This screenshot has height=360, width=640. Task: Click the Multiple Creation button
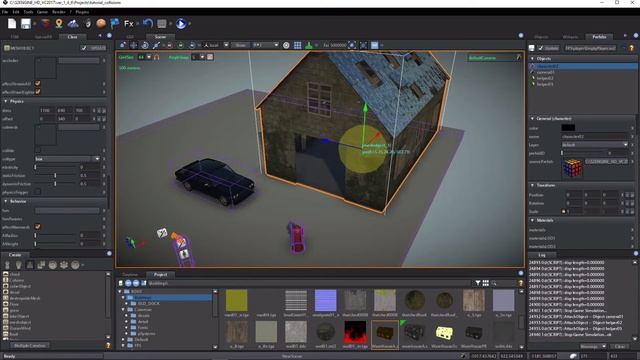[30, 345]
